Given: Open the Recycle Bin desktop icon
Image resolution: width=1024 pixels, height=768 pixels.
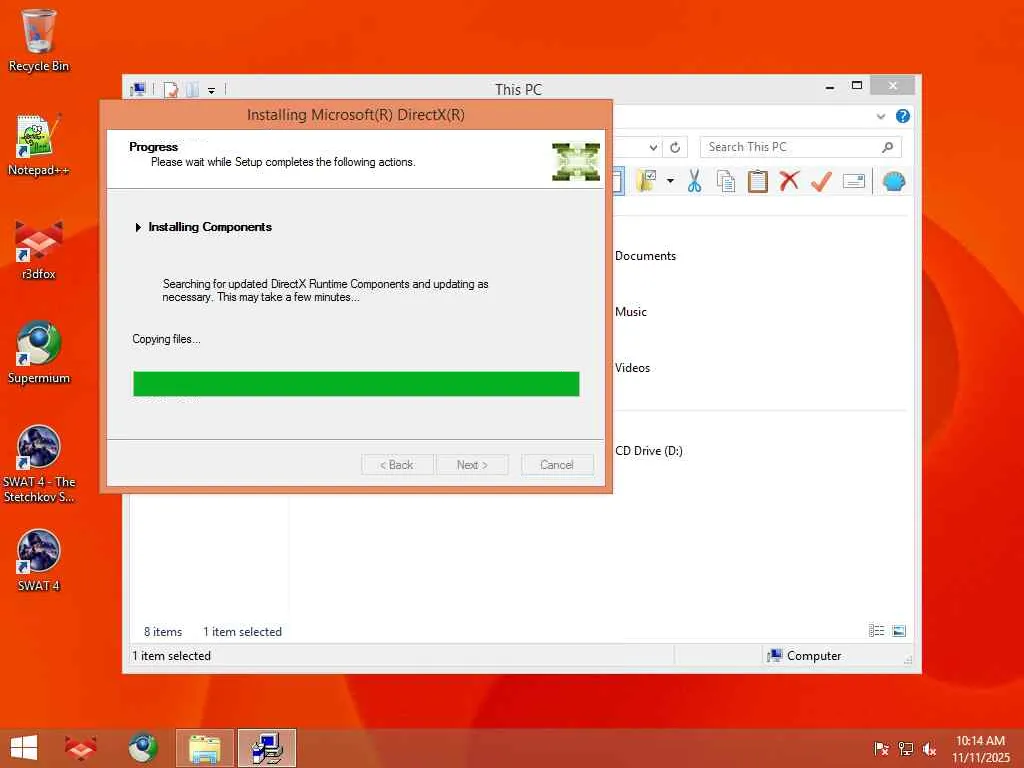Looking at the screenshot, I should pos(39,40).
